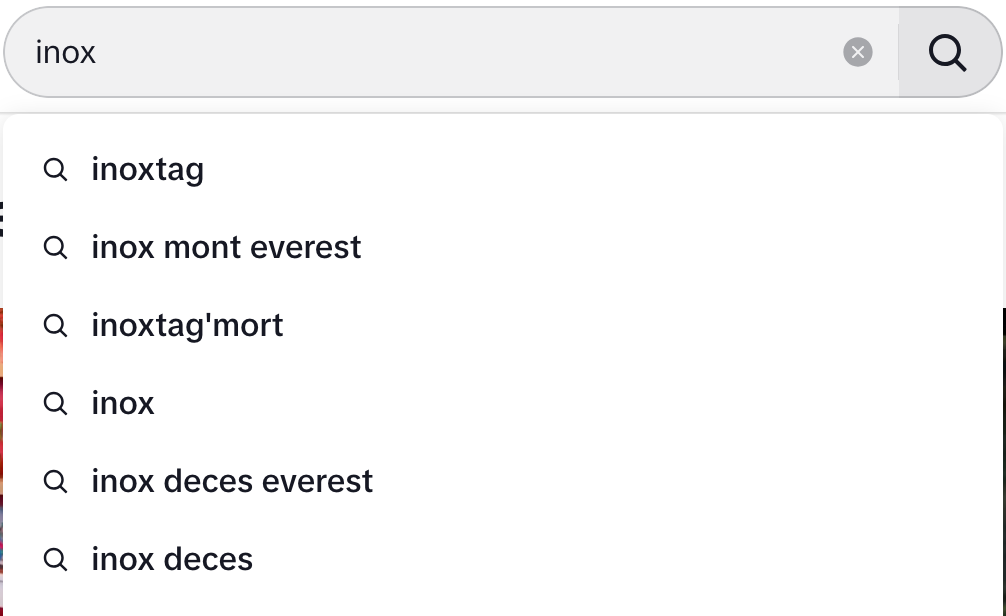Click the magnifier icon beside the plain 'inox' suggestion
Viewport: 1006px width, 616px height.
click(55, 404)
